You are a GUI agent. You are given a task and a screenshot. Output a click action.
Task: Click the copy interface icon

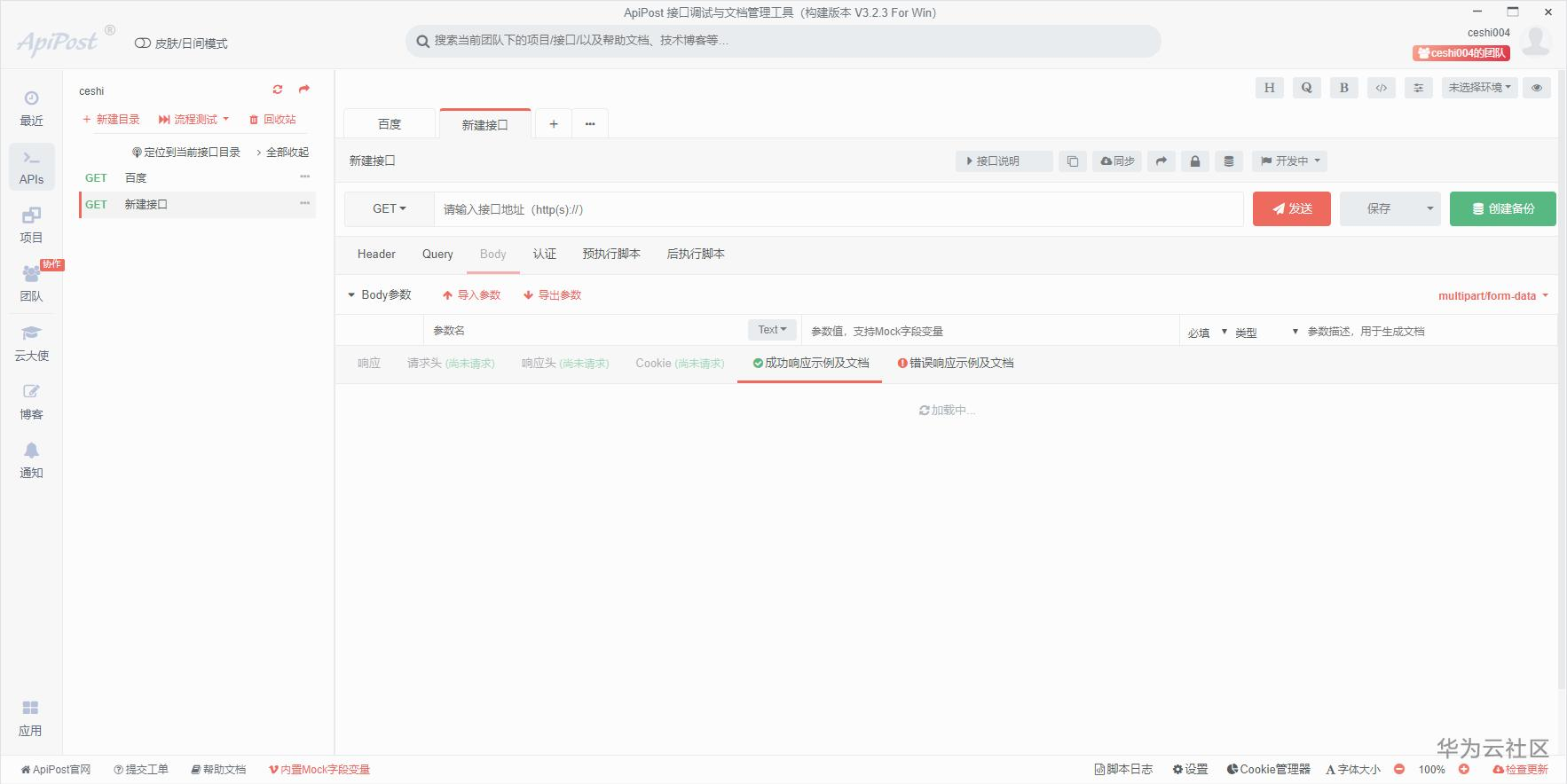click(1073, 161)
